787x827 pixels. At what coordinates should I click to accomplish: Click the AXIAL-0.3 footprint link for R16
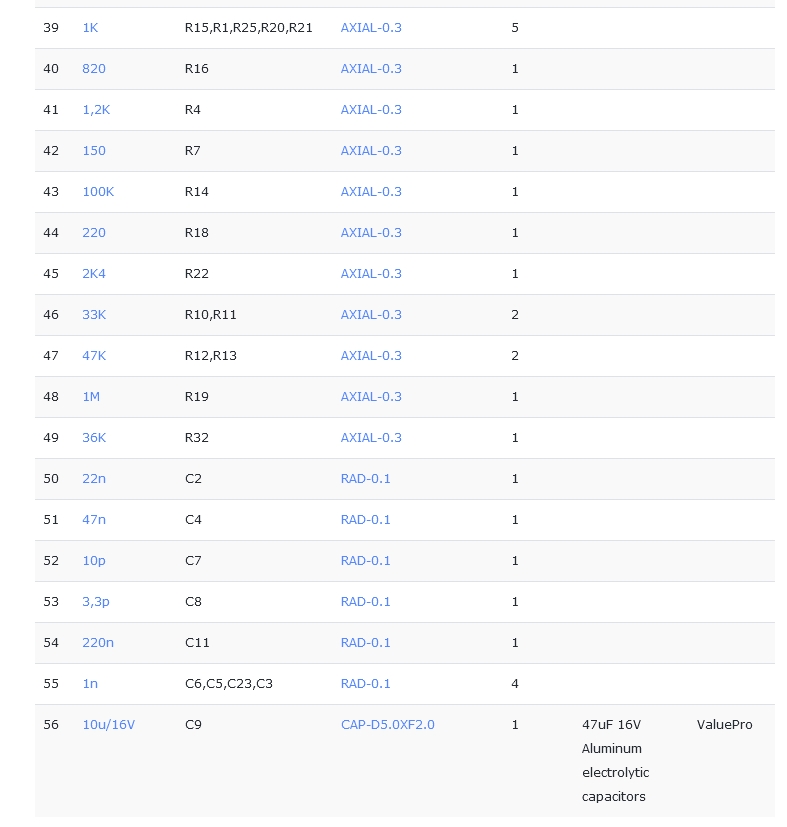coord(371,69)
